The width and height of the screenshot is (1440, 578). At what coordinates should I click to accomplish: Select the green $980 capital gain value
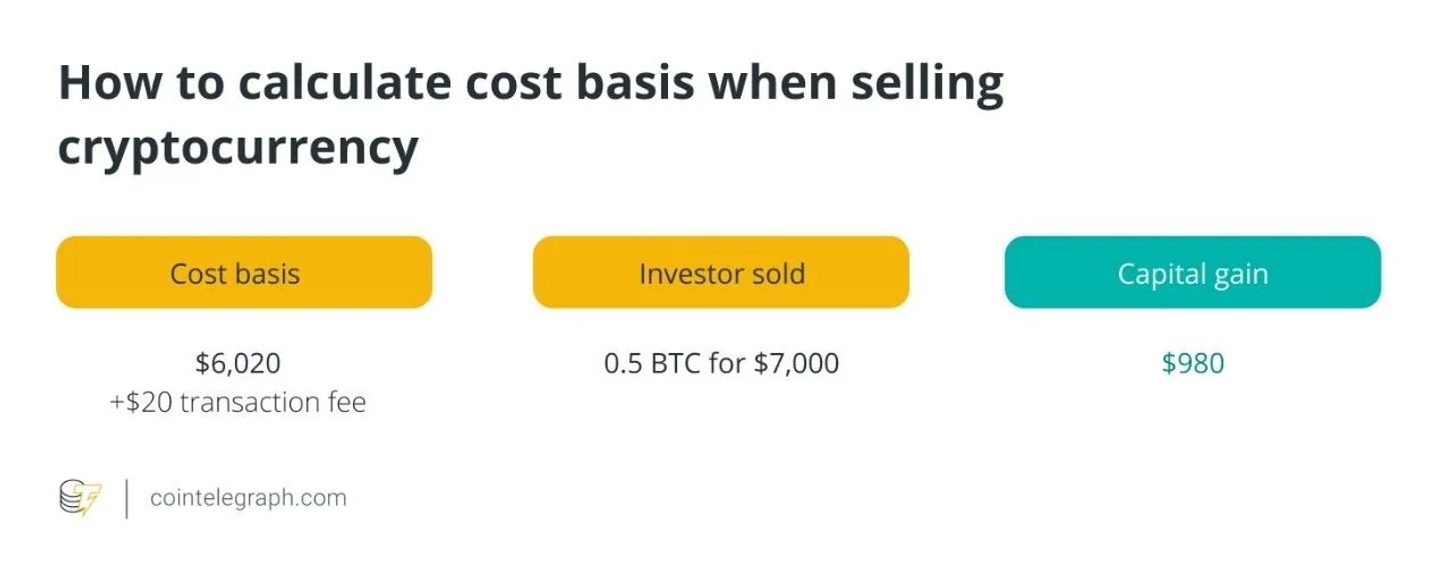click(x=1193, y=362)
